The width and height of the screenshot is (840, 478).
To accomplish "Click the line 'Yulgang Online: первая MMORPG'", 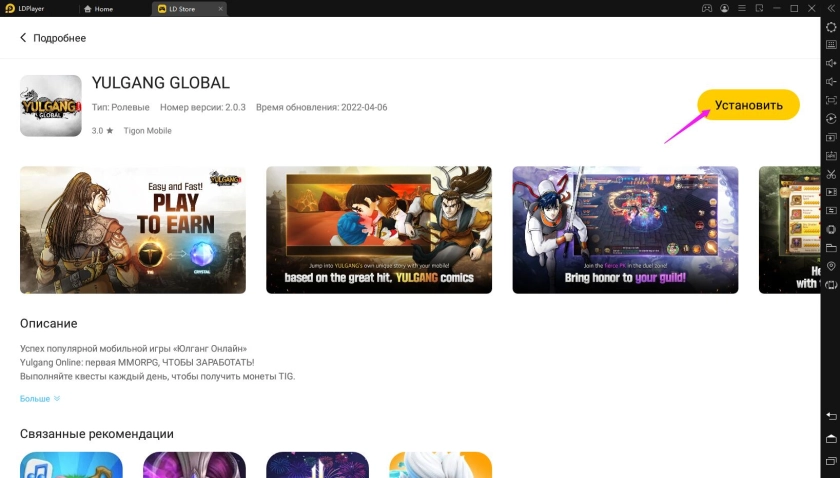I will [x=137, y=362].
